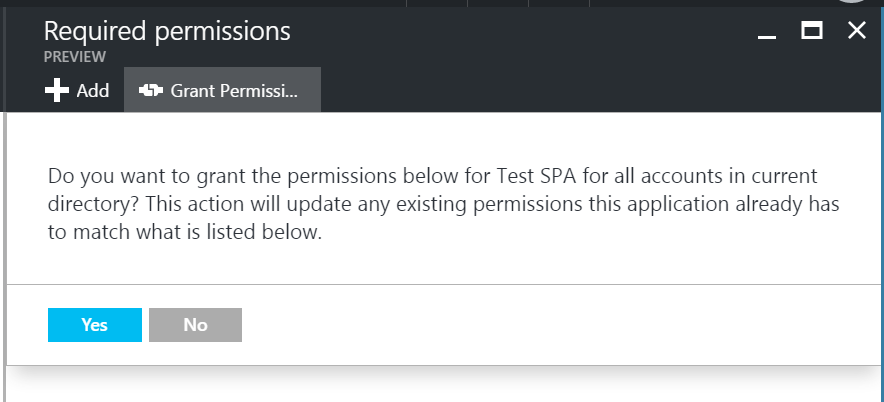Click the Grant Permissions handshake icon

pos(151,90)
